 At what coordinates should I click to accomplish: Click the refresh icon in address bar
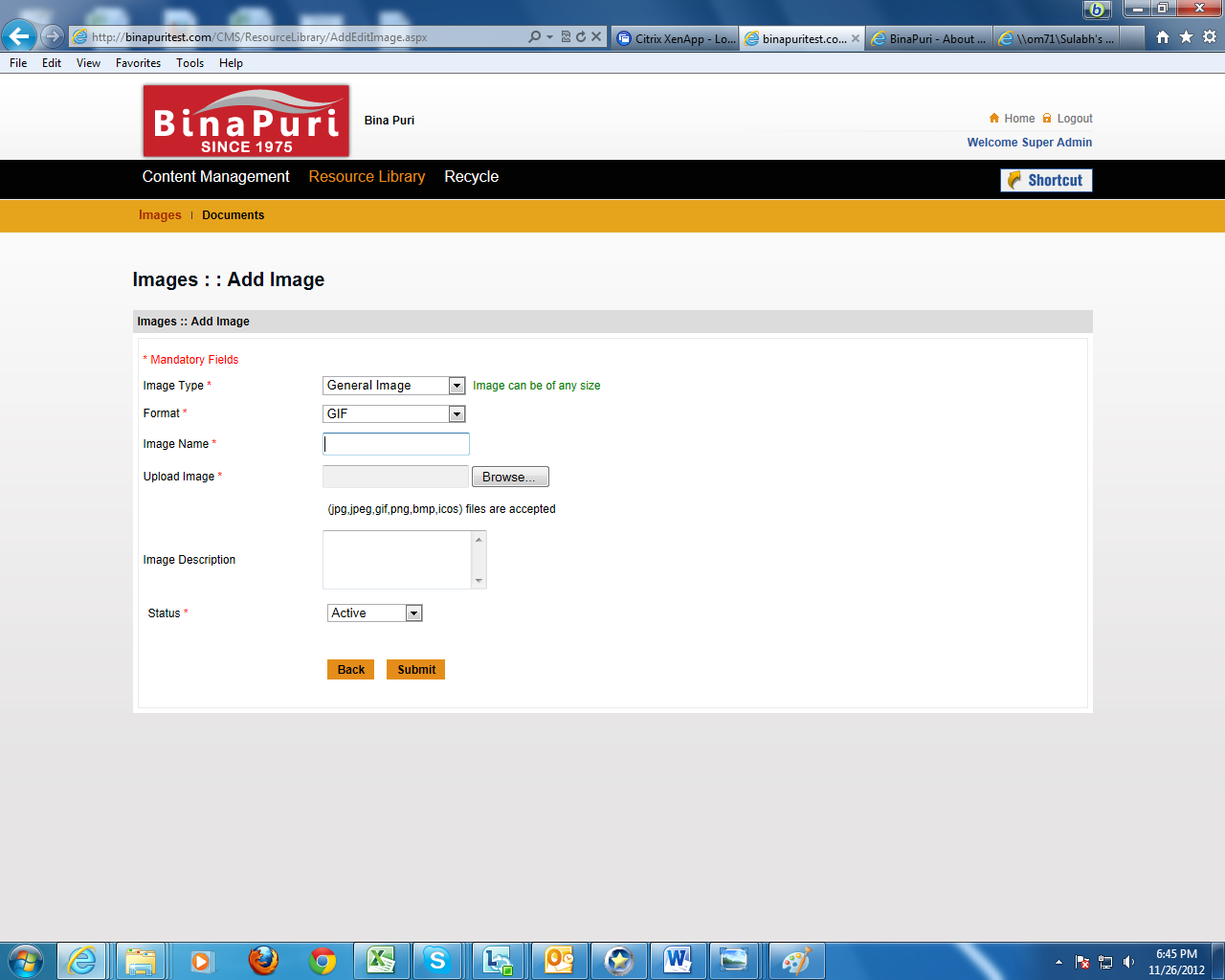580,36
